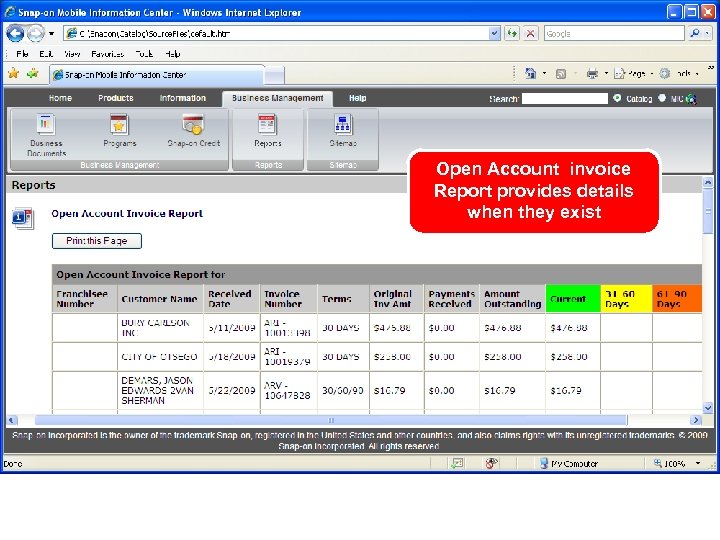The width and height of the screenshot is (720, 540).
Task: Expand the Tools dropdown arrow
Action: point(697,73)
